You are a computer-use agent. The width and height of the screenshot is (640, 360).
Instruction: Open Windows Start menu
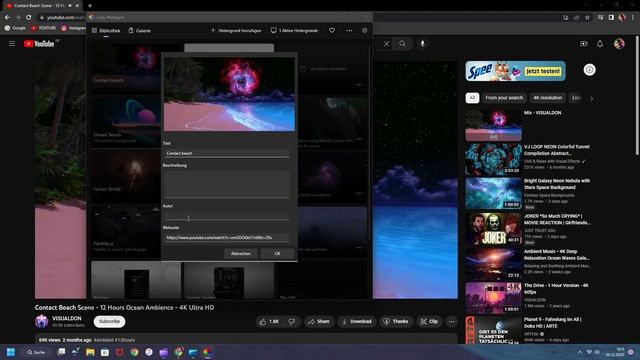11,352
